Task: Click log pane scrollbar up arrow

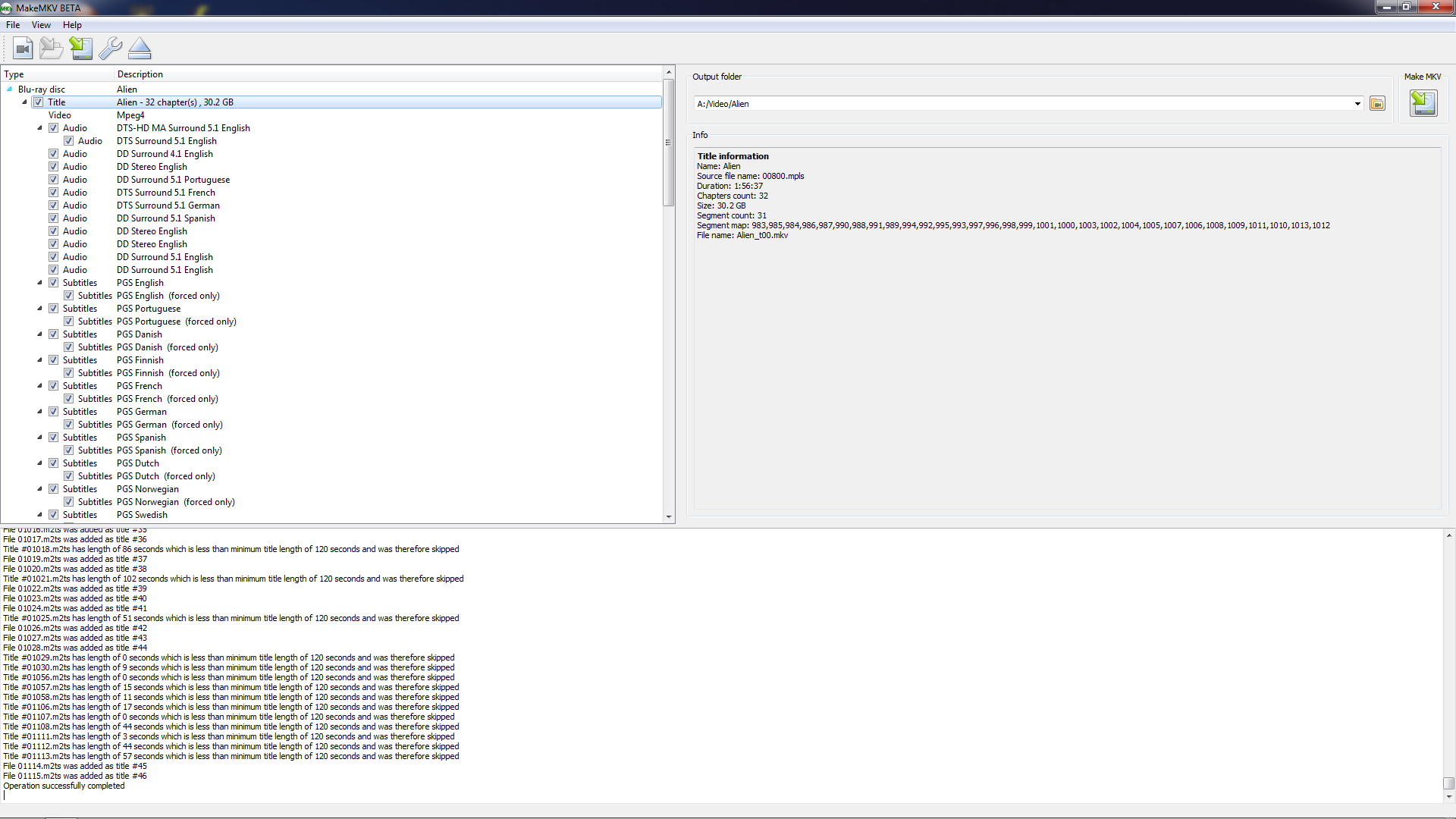Action: [1449, 535]
